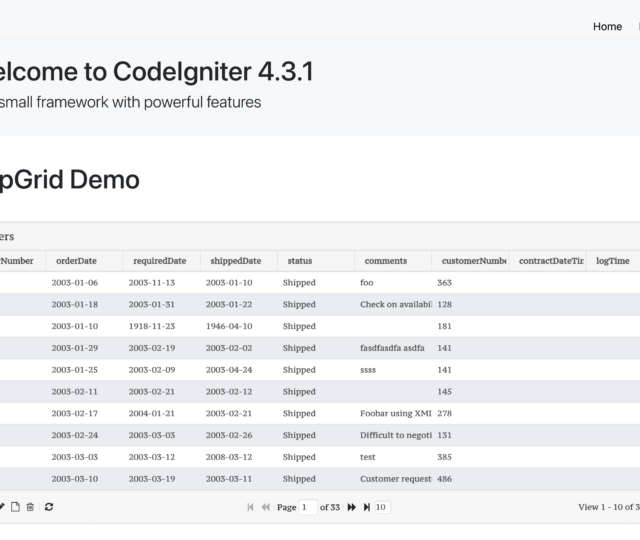Sort by the requiredDate column header
The width and height of the screenshot is (640, 540).
coord(160,261)
